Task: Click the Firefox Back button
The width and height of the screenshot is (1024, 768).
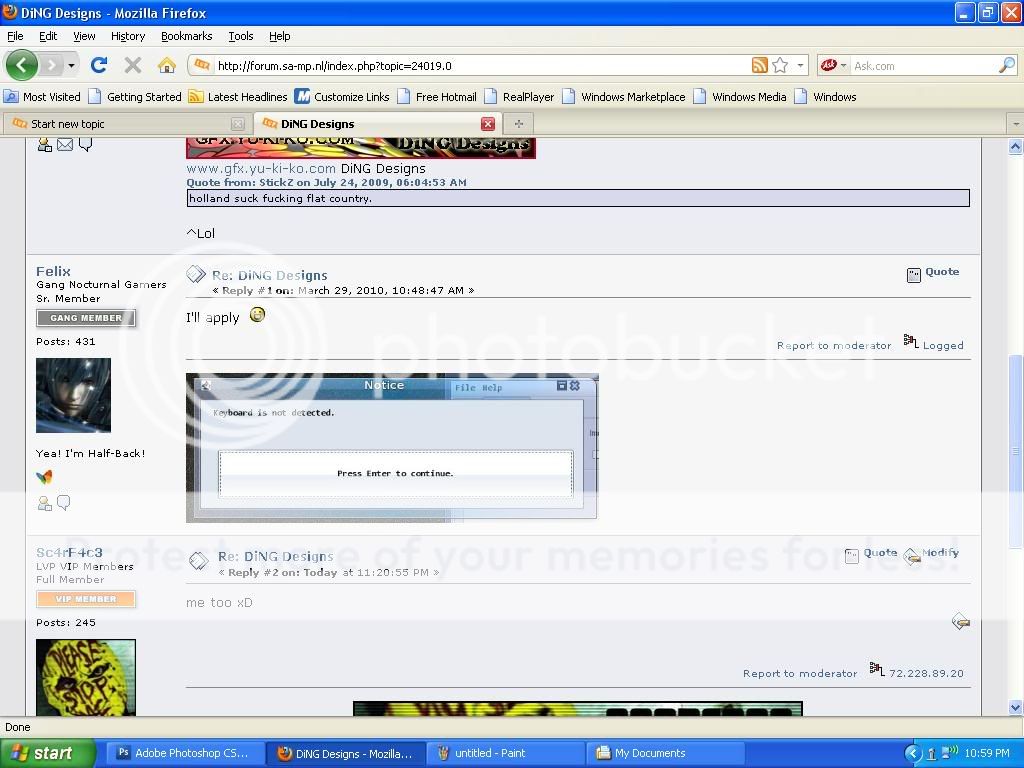Action: pos(22,66)
